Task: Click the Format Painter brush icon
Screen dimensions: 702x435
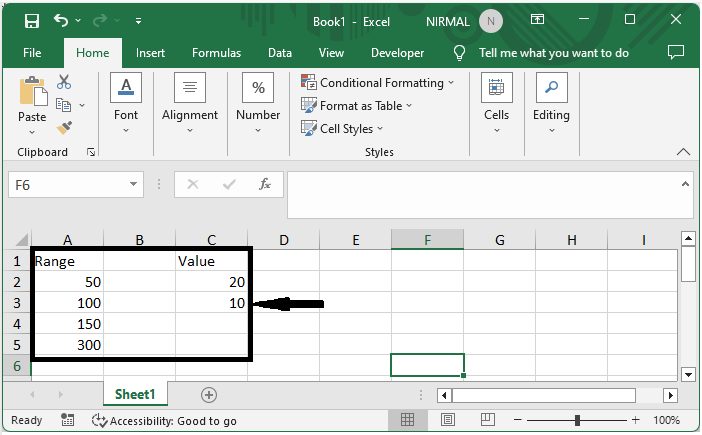Action: coord(64,128)
